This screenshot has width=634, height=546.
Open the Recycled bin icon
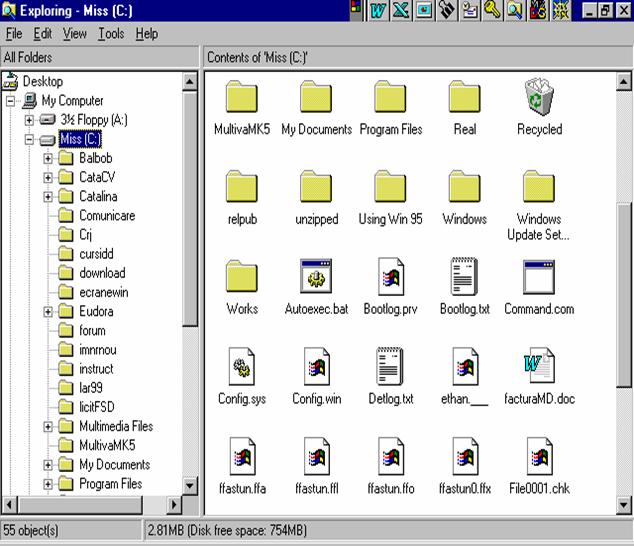(x=539, y=99)
